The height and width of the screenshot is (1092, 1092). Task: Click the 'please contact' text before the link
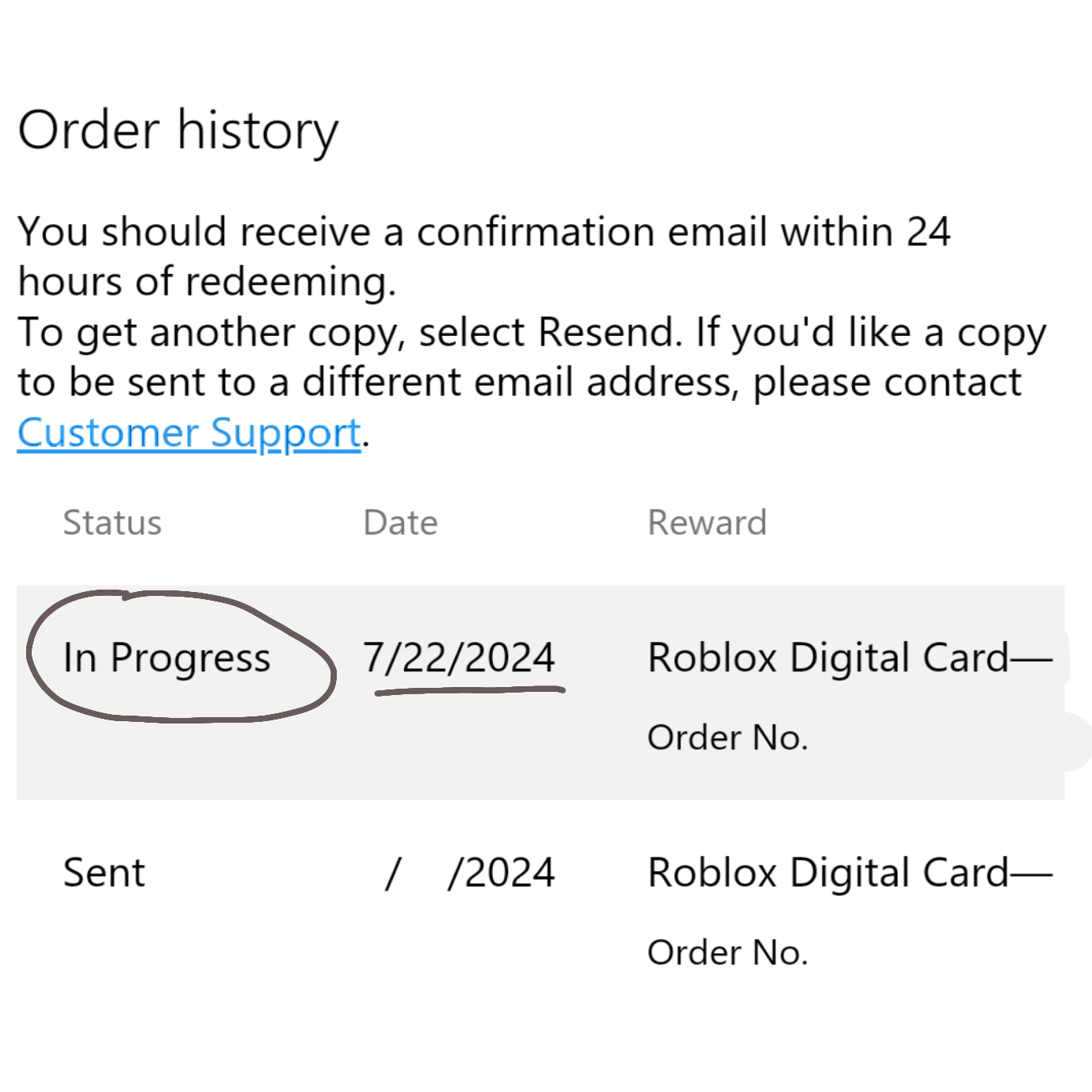click(x=887, y=383)
